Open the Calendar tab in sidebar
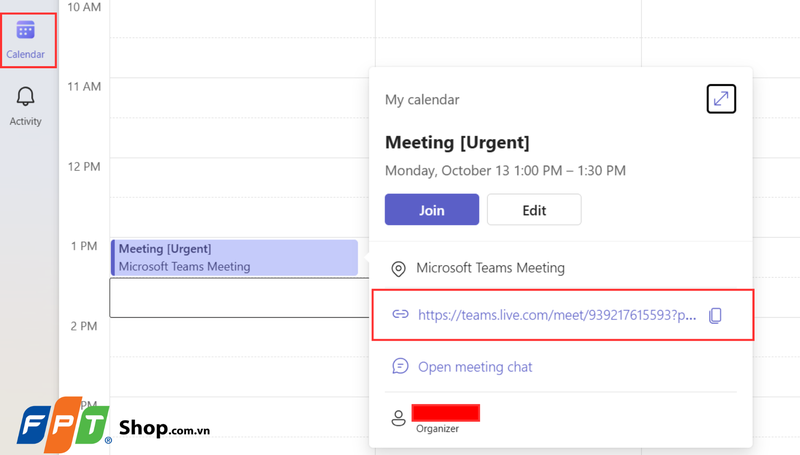The width and height of the screenshot is (800, 455). click(x=26, y=40)
